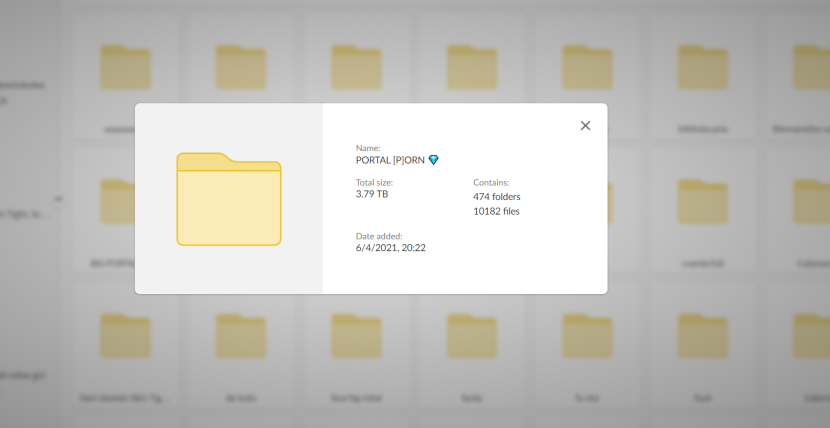Click the 474 folders count
Viewport: 830px width, 428px height.
click(x=496, y=197)
